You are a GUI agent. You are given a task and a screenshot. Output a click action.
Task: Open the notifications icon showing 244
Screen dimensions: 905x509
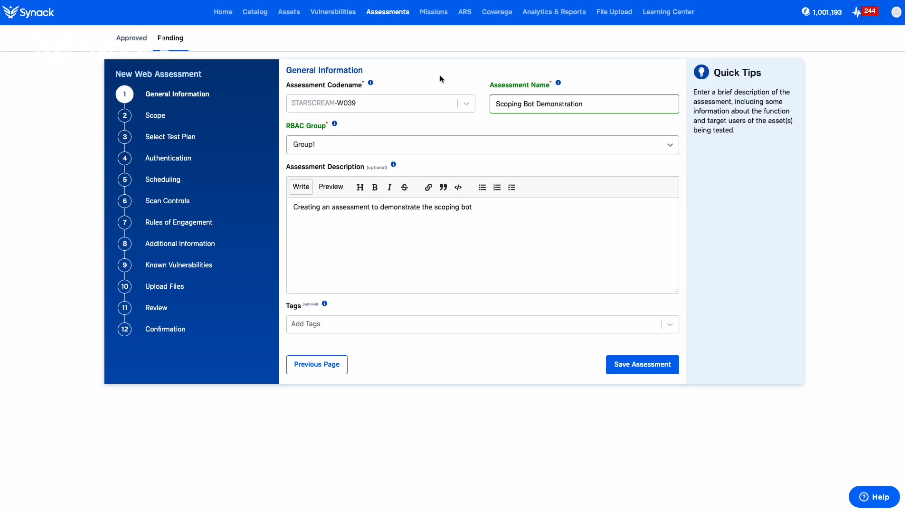tap(865, 12)
